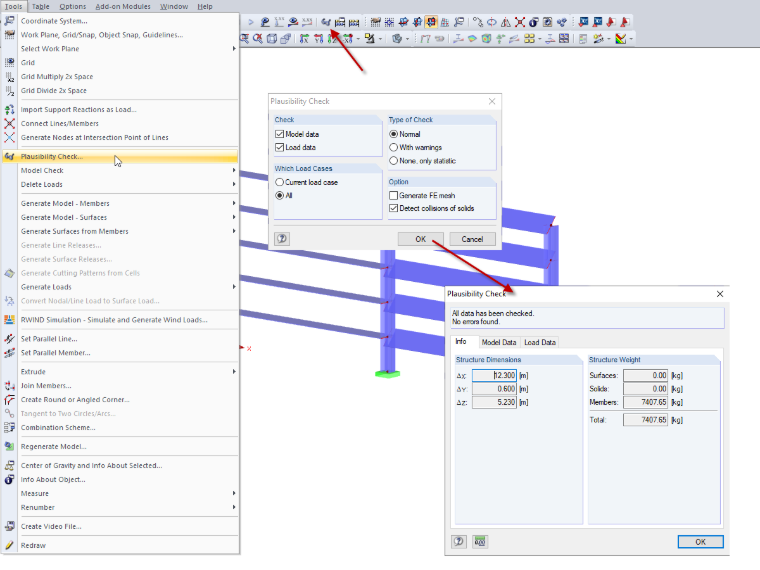Select the Info tab
760x570 pixels.
coord(461,341)
